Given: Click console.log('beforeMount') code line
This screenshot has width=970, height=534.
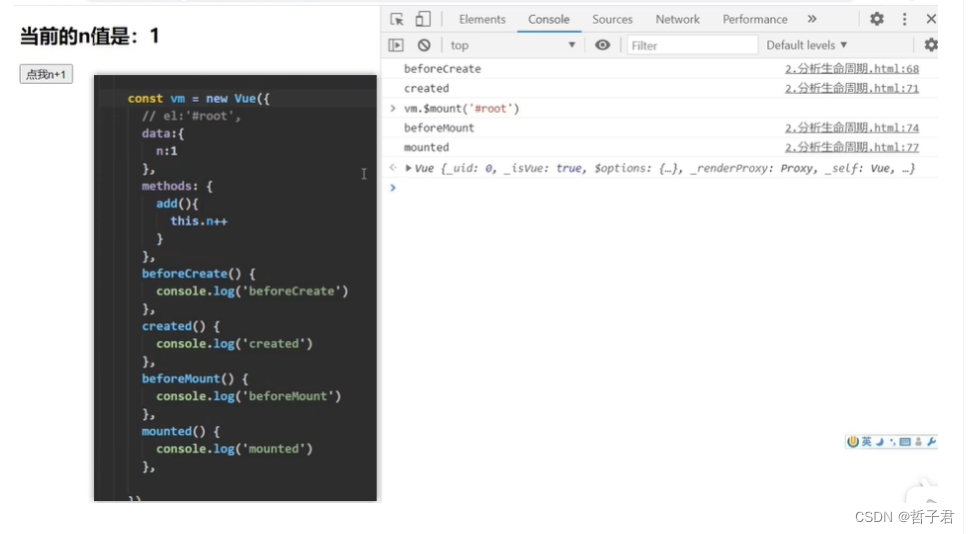Looking at the screenshot, I should point(249,396).
